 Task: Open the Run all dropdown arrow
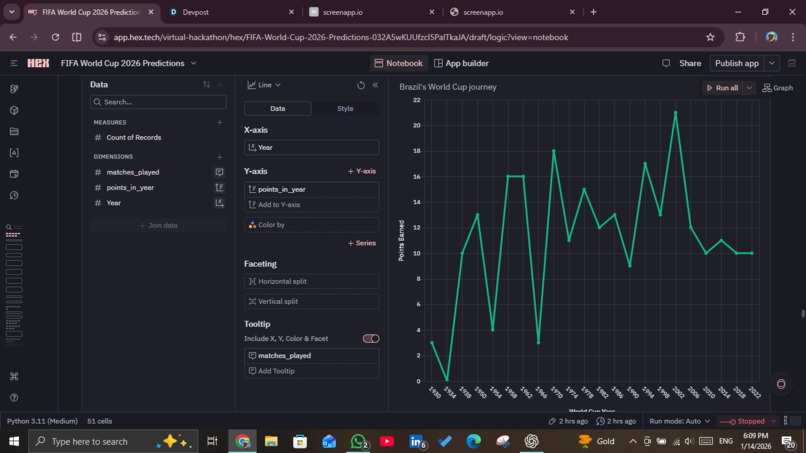pyautogui.click(x=749, y=88)
